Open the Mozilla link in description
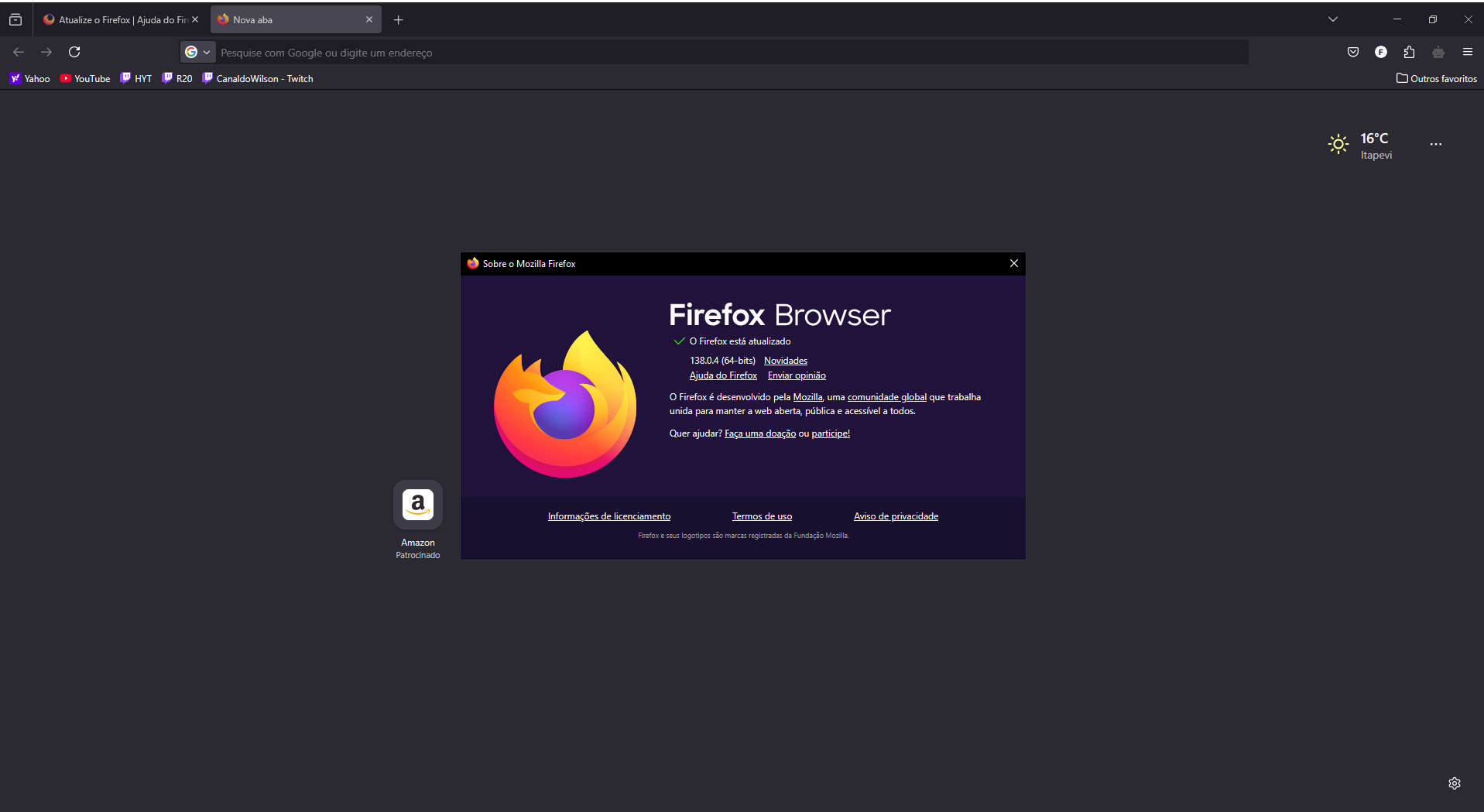The height and width of the screenshot is (812, 1484). pos(807,397)
